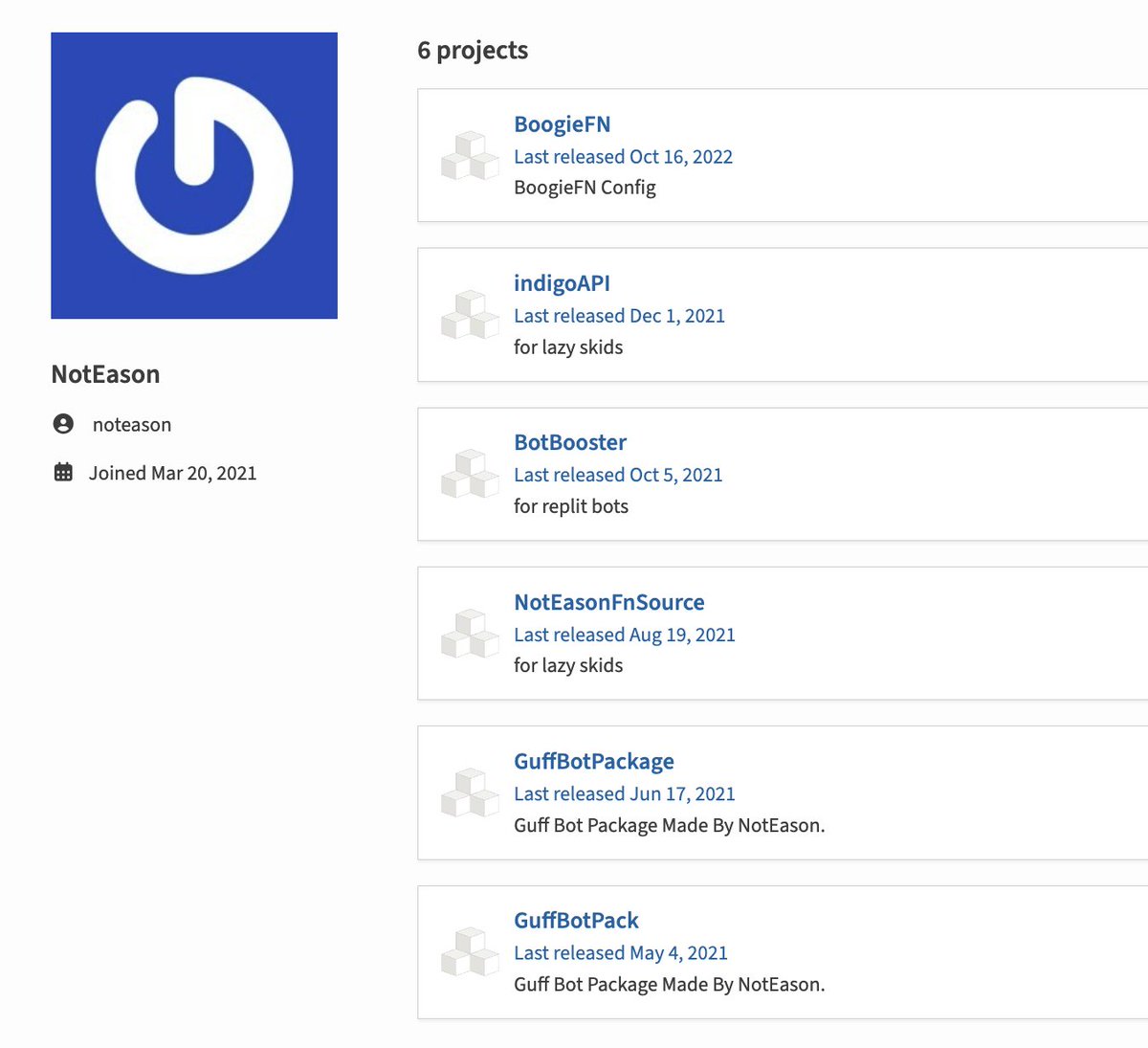Click 'Last released Oct 5, 2021' text

click(x=618, y=475)
